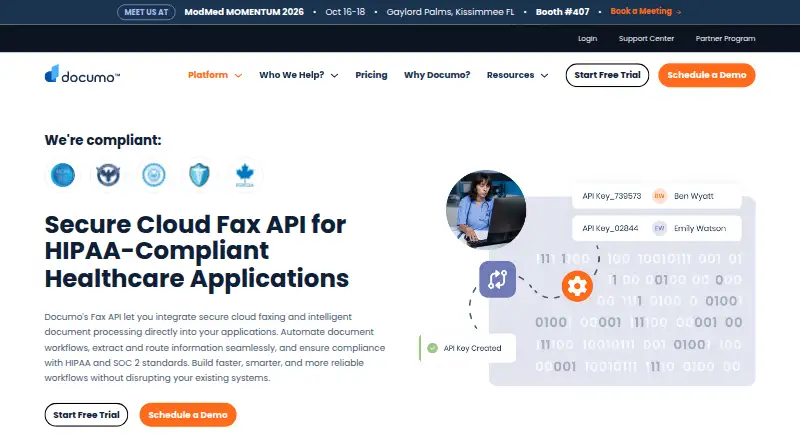Viewport: 800px width, 440px height.
Task: Click the Documo logo
Action: tap(82, 75)
